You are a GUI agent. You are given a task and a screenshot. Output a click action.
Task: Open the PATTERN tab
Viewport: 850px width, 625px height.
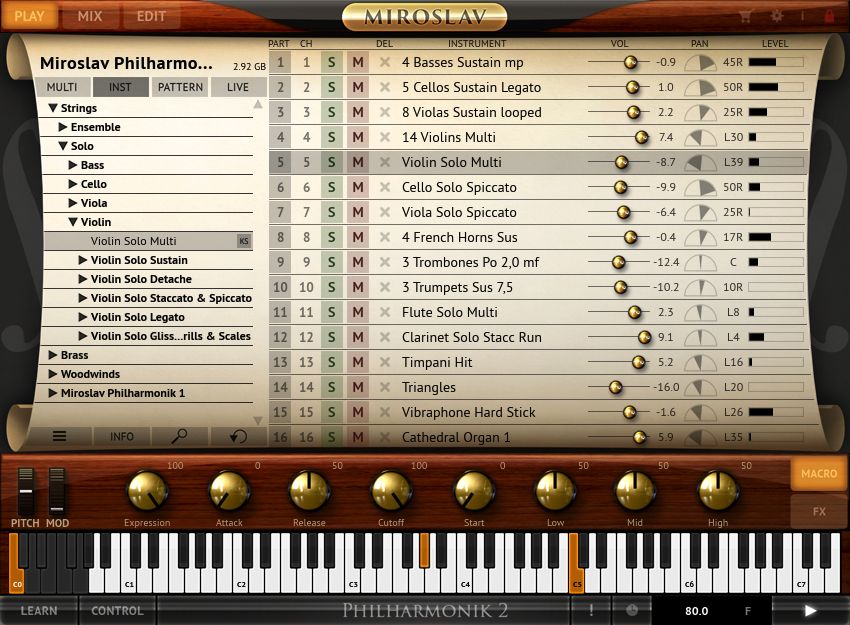pyautogui.click(x=180, y=87)
